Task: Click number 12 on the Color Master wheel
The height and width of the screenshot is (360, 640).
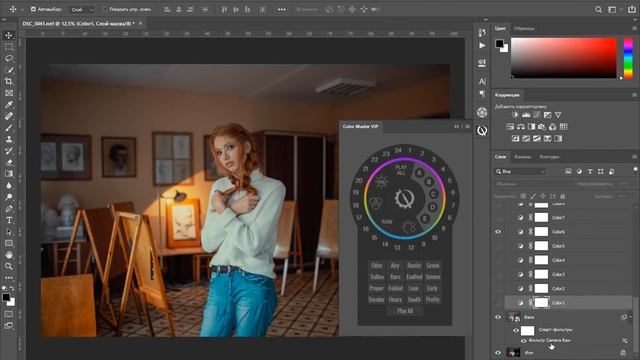Action: (x=411, y=247)
